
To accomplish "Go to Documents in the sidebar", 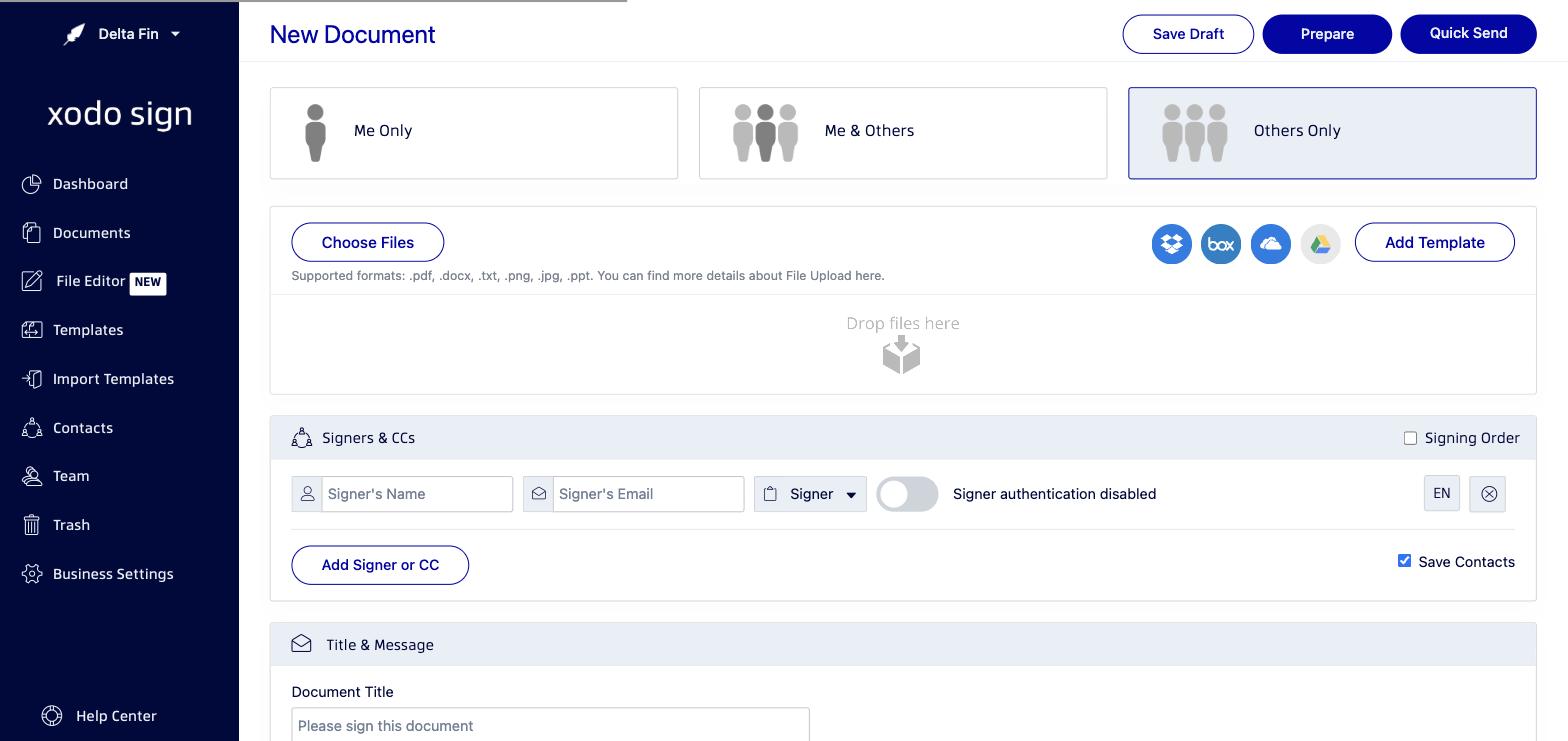I will [x=91, y=233].
